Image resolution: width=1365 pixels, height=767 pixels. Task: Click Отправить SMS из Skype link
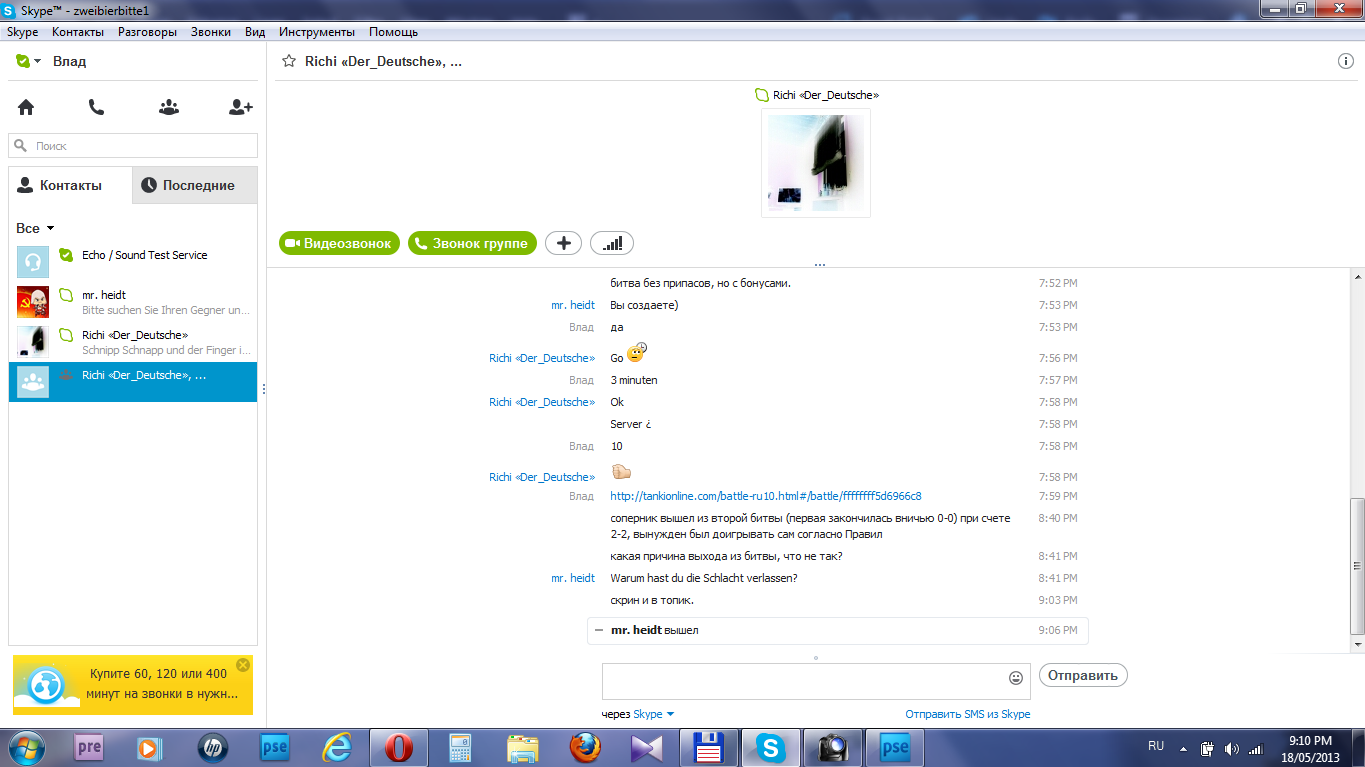[x=968, y=714]
